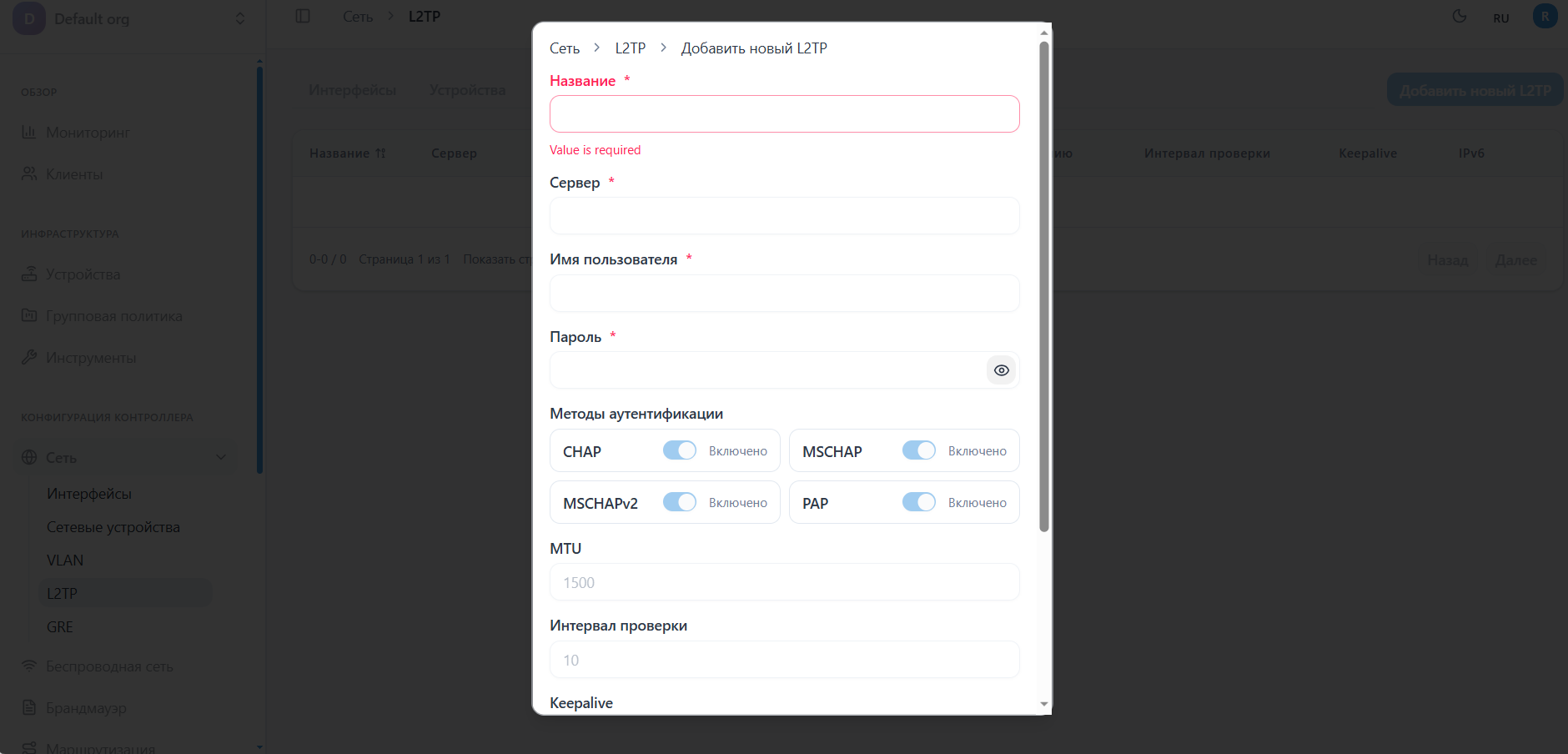Click the Default org logo icon
The height and width of the screenshot is (754, 1568).
(29, 18)
